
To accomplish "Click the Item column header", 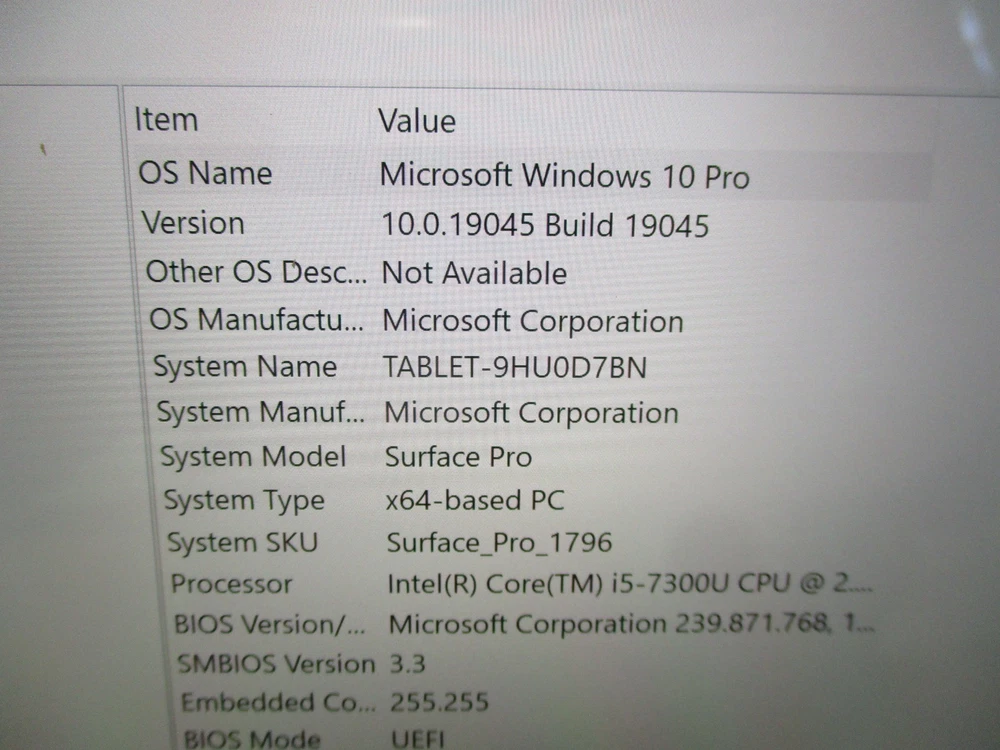I will pyautogui.click(x=166, y=120).
